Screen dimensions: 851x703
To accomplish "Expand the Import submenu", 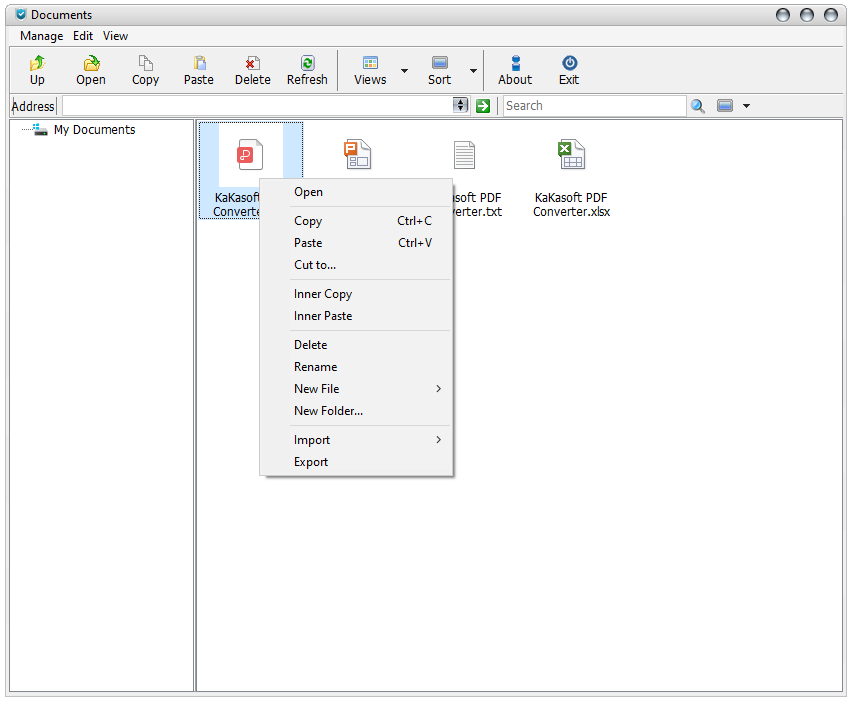I will click(439, 440).
